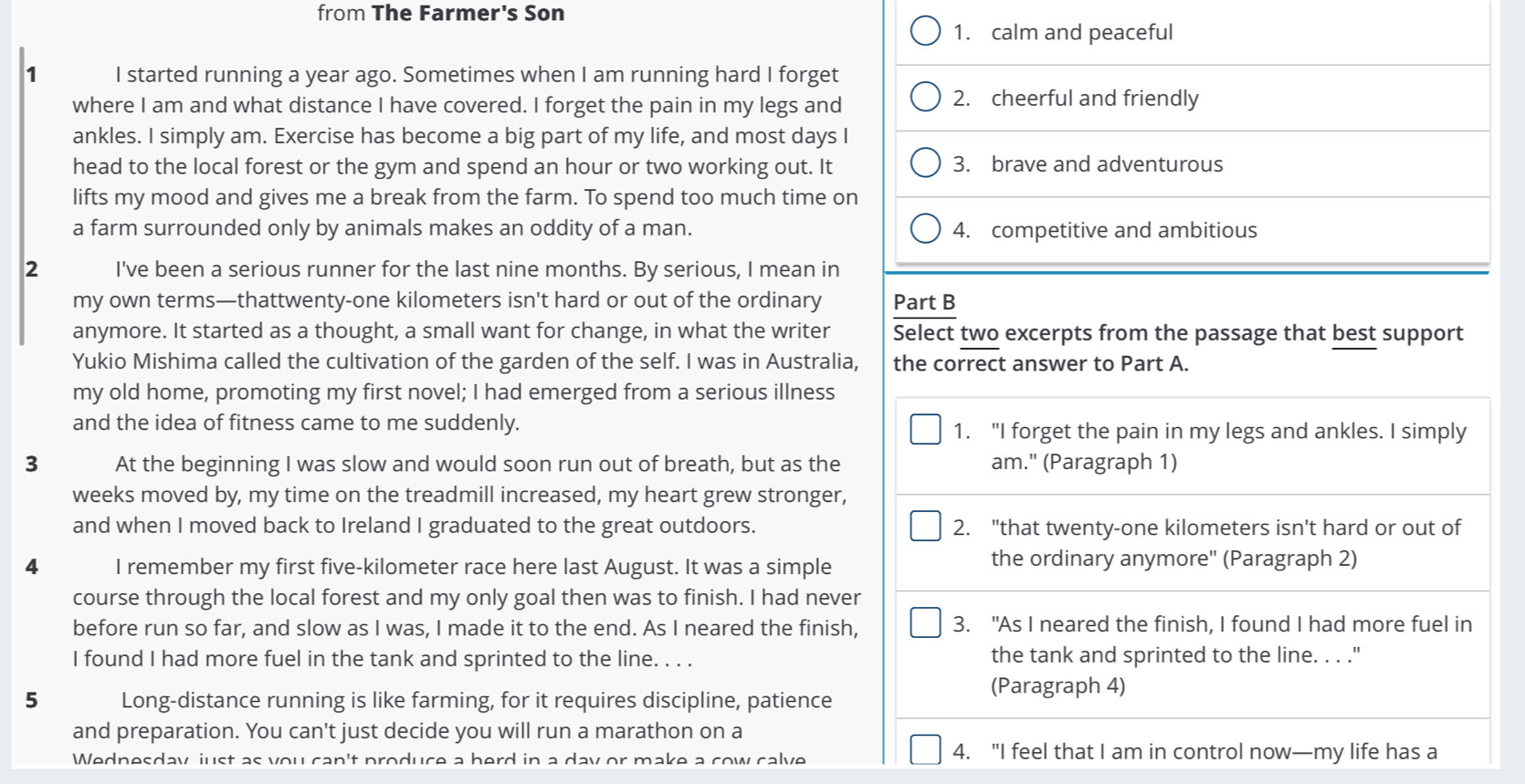1525x784 pixels.
Task: Click the paragraph number 2 marker
Action: [x=32, y=269]
